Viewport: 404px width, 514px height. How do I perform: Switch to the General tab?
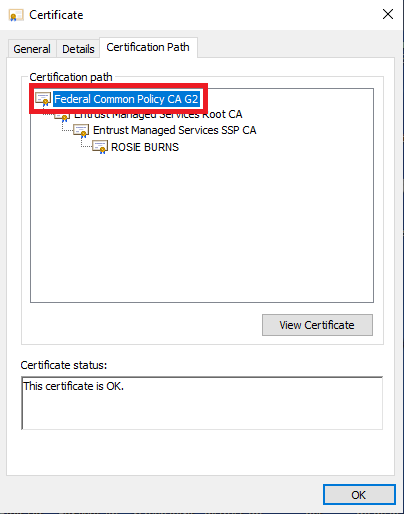[x=32, y=49]
